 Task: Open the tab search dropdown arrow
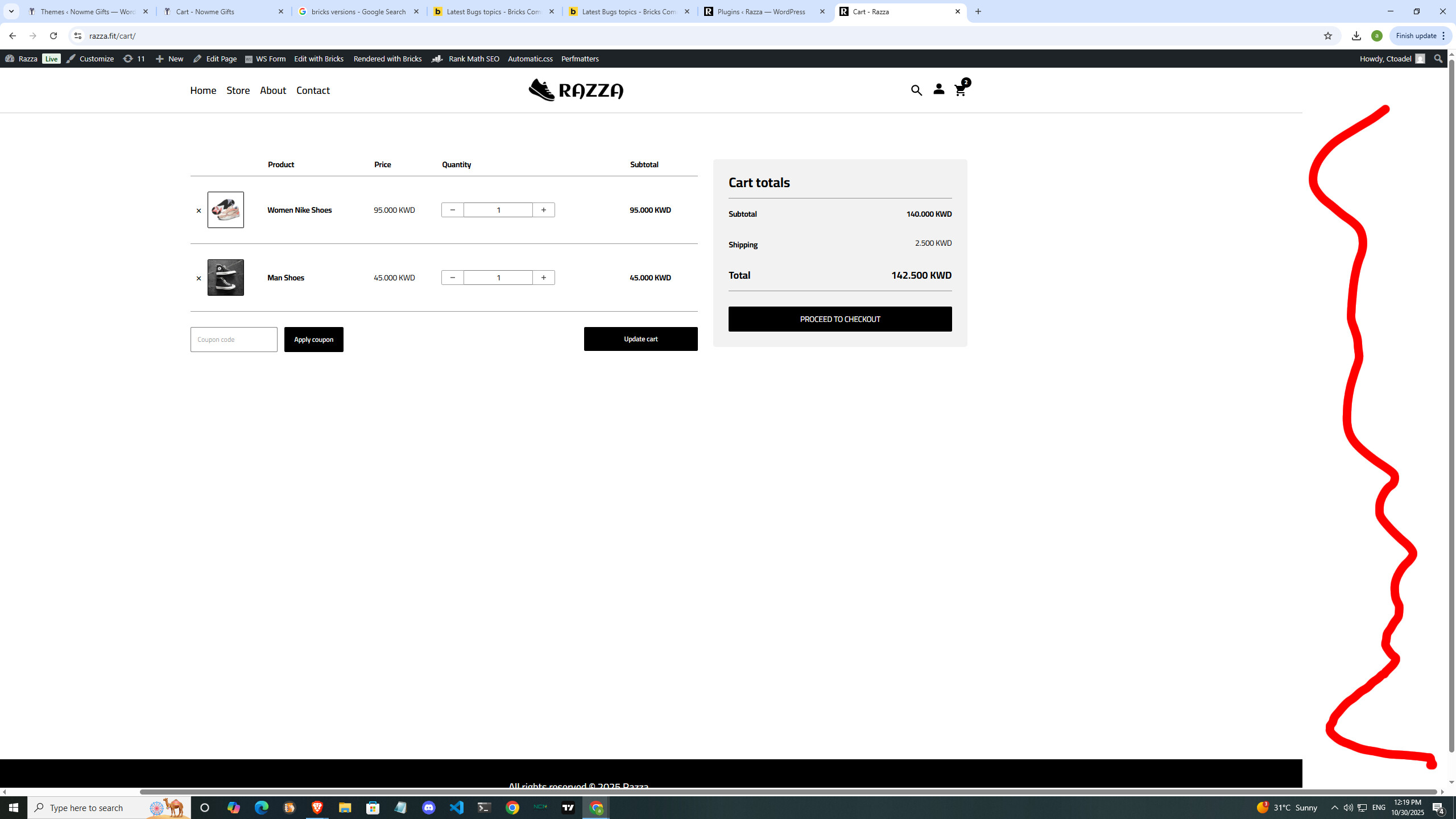11,11
